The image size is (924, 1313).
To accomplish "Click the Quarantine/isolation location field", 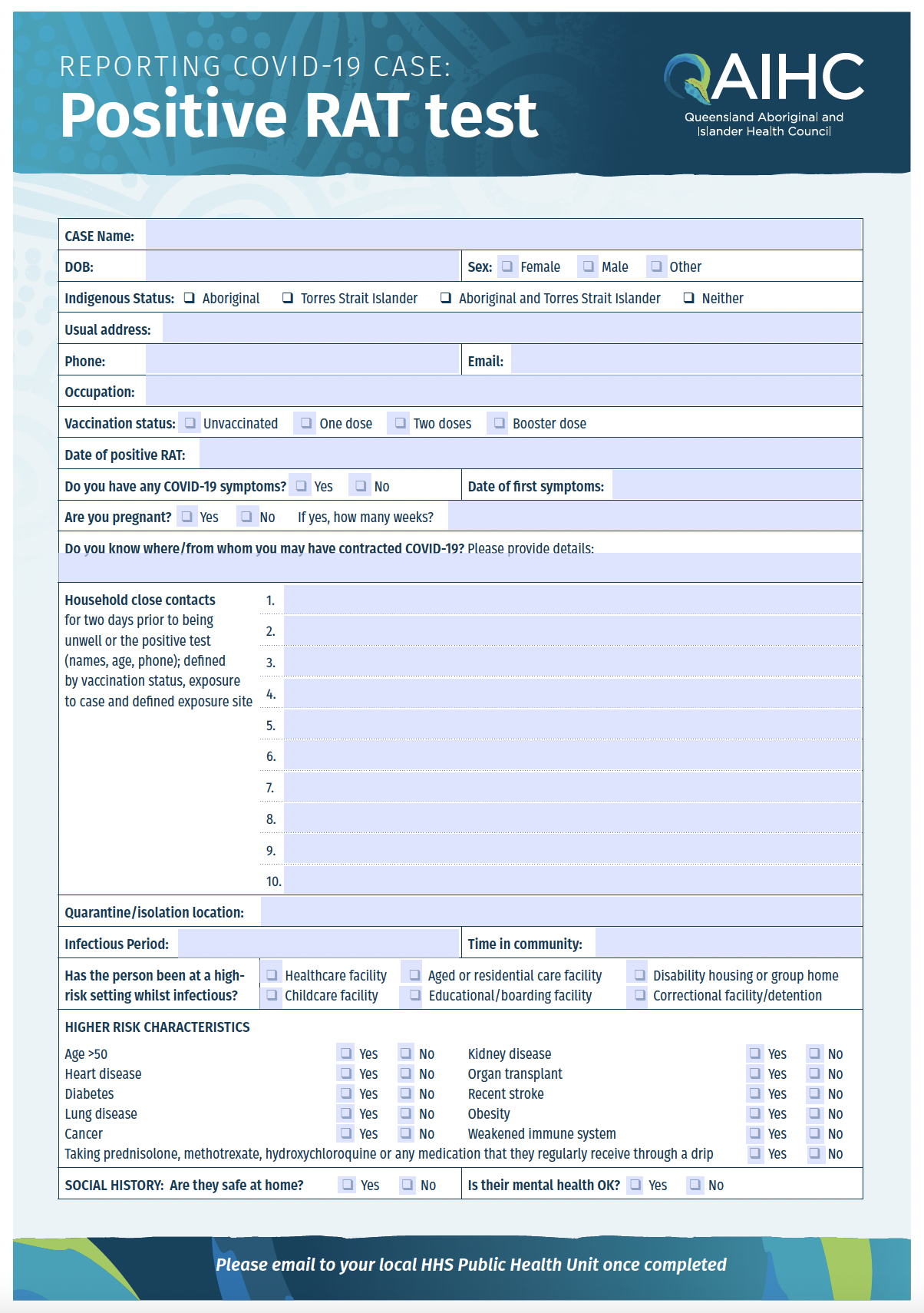I will (x=561, y=911).
